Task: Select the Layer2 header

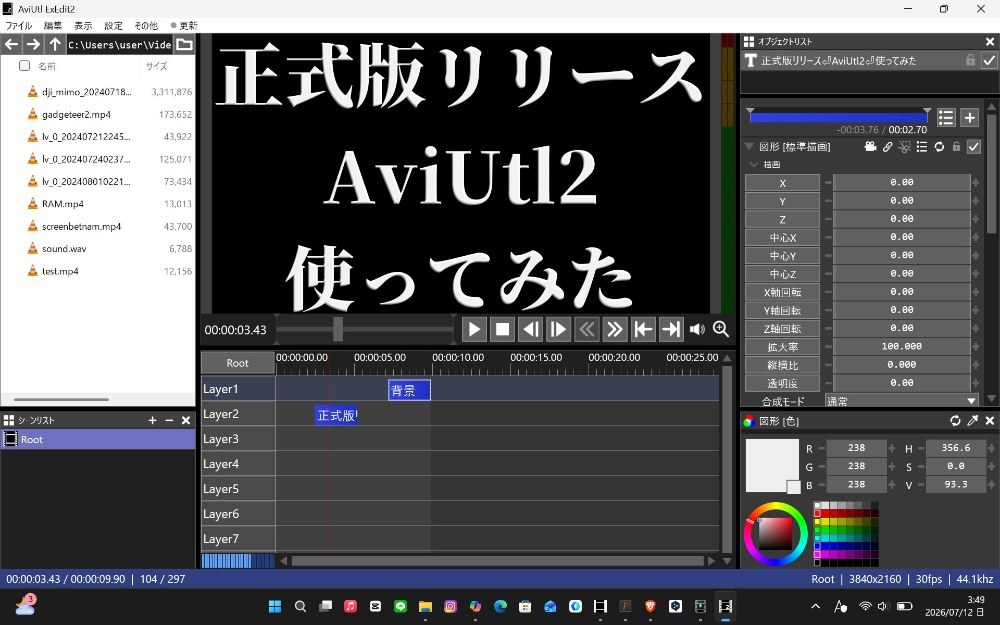Action: [x=238, y=413]
